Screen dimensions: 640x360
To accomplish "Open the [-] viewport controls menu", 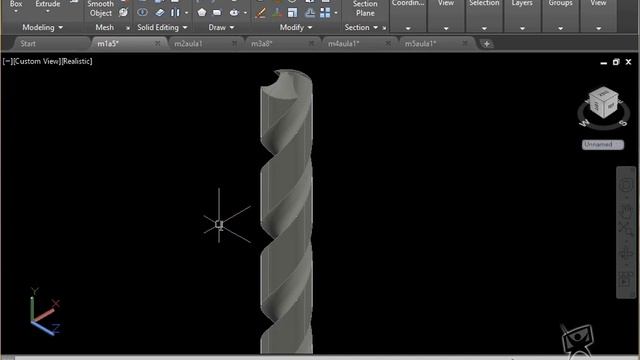I will 7,61.
